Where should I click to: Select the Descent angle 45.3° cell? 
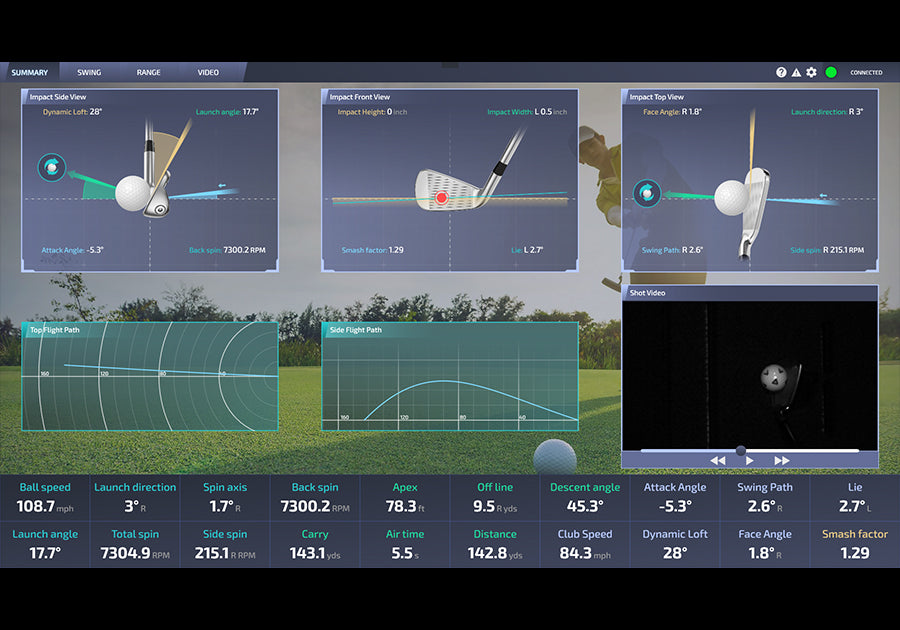coord(585,497)
